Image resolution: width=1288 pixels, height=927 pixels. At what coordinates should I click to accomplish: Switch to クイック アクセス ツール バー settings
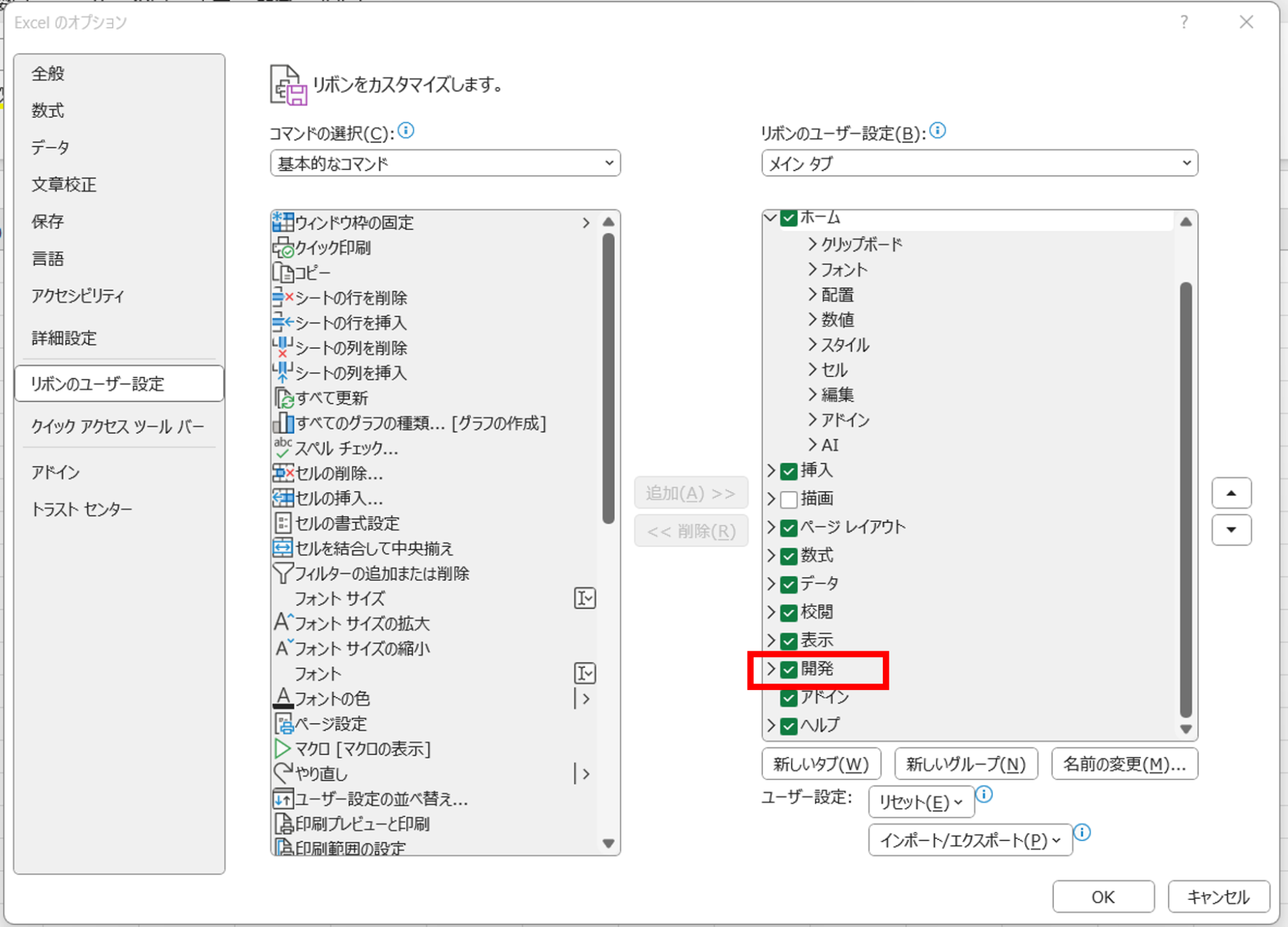point(118,426)
